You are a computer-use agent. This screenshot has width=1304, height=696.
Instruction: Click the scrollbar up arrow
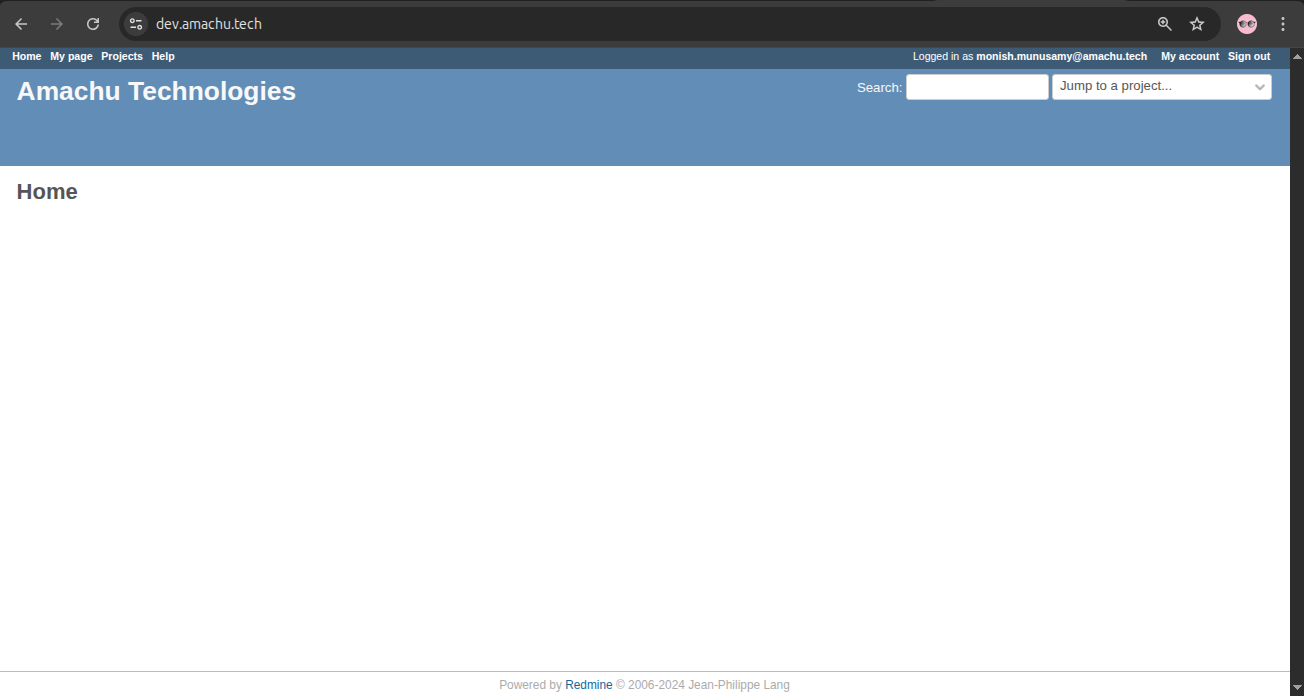coord(1297,54)
